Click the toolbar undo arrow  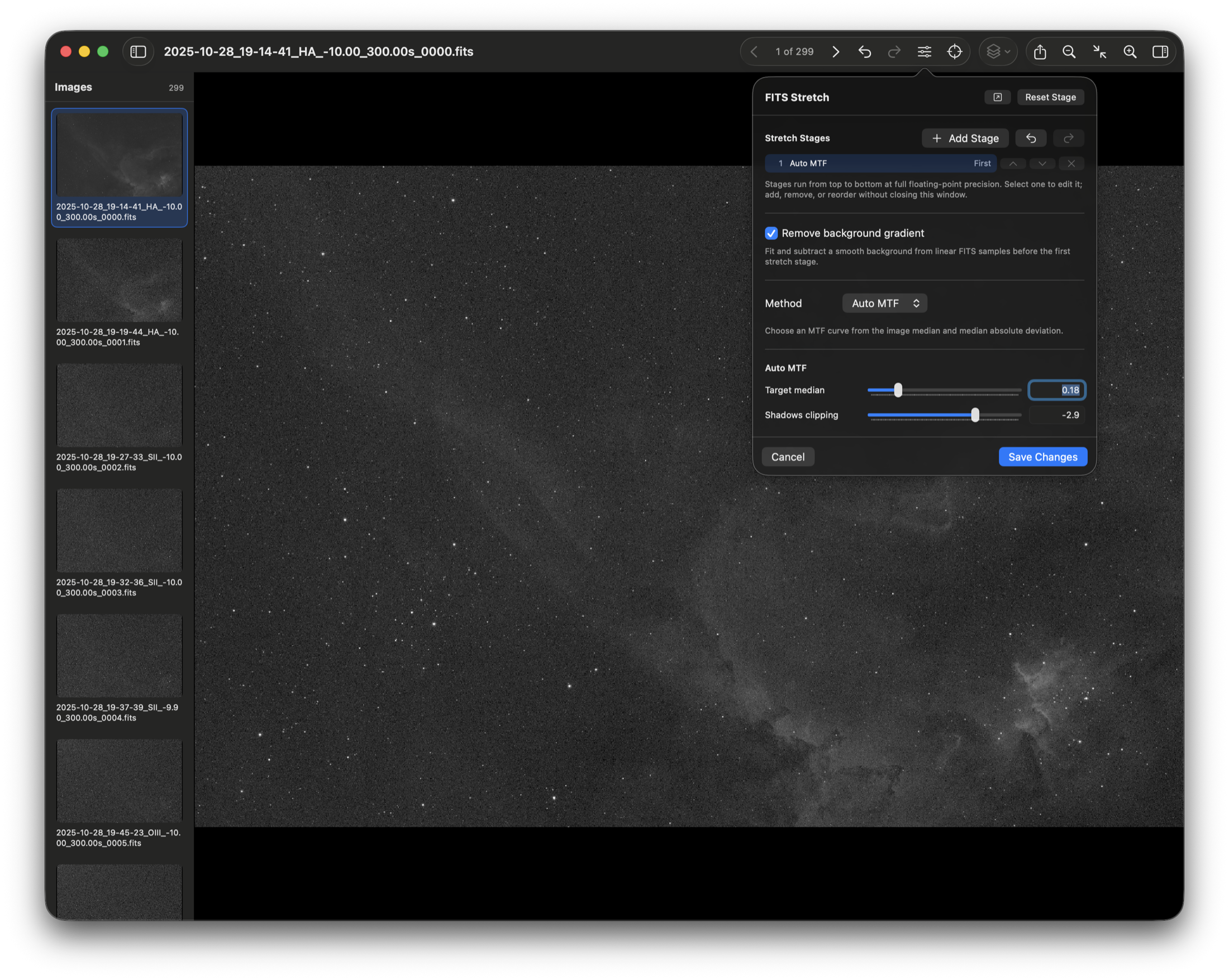[865, 52]
